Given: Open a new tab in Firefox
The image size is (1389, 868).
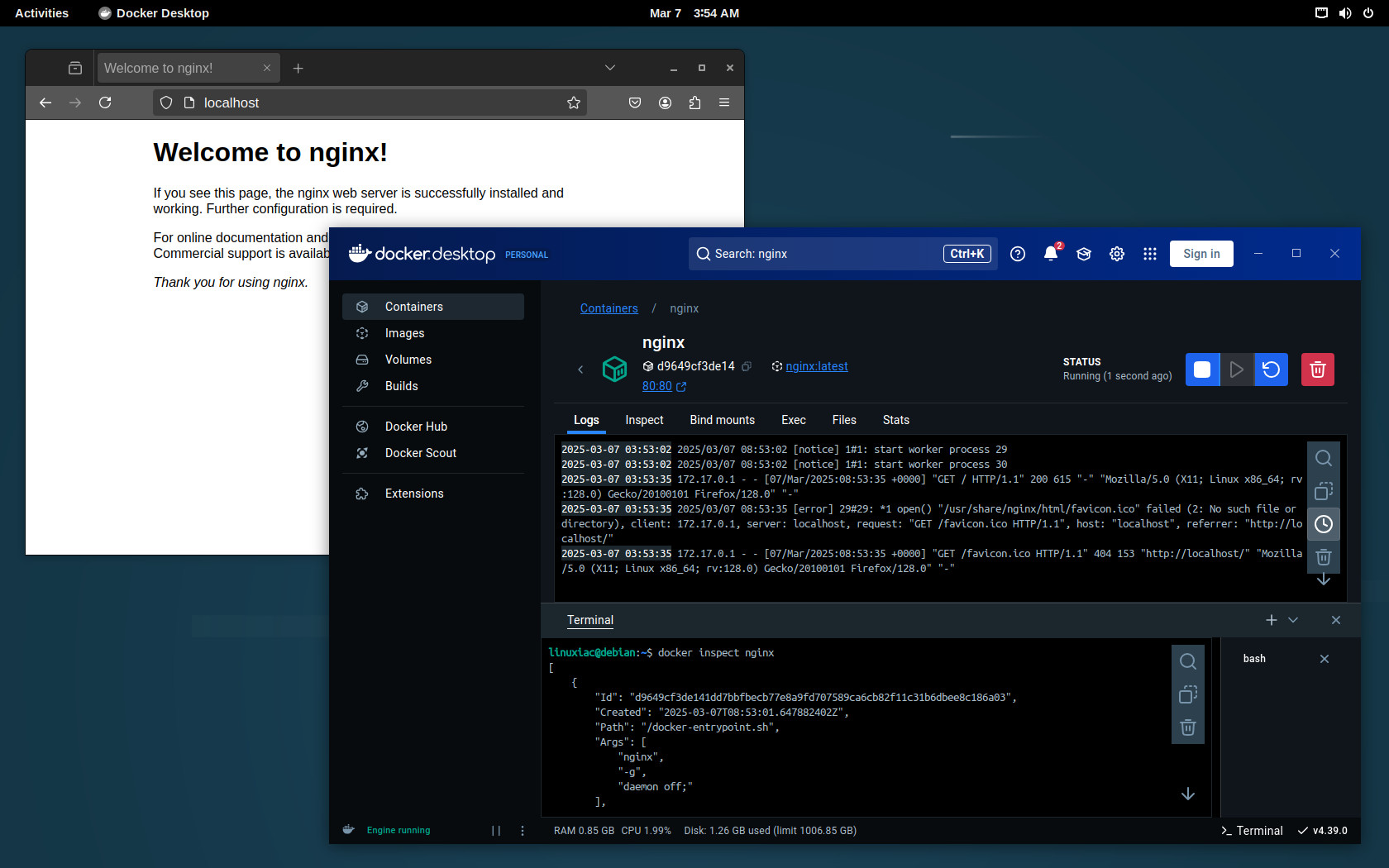Looking at the screenshot, I should click(x=298, y=68).
